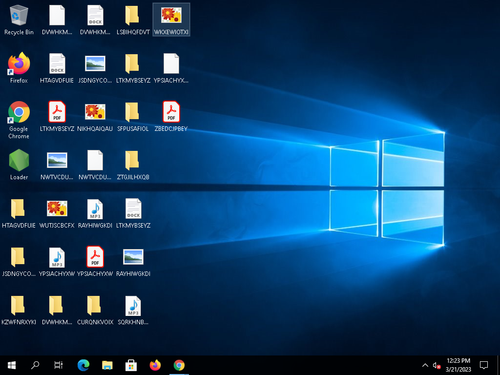Select the ZBEDCJPBEY PDF file

171,116
